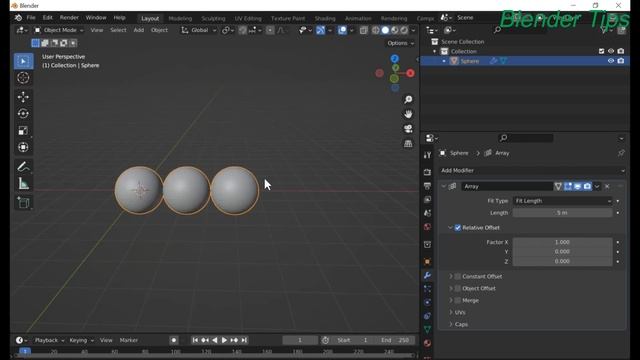Open the Modifier properties wrench tab
The height and width of the screenshot is (360, 640).
[x=427, y=275]
